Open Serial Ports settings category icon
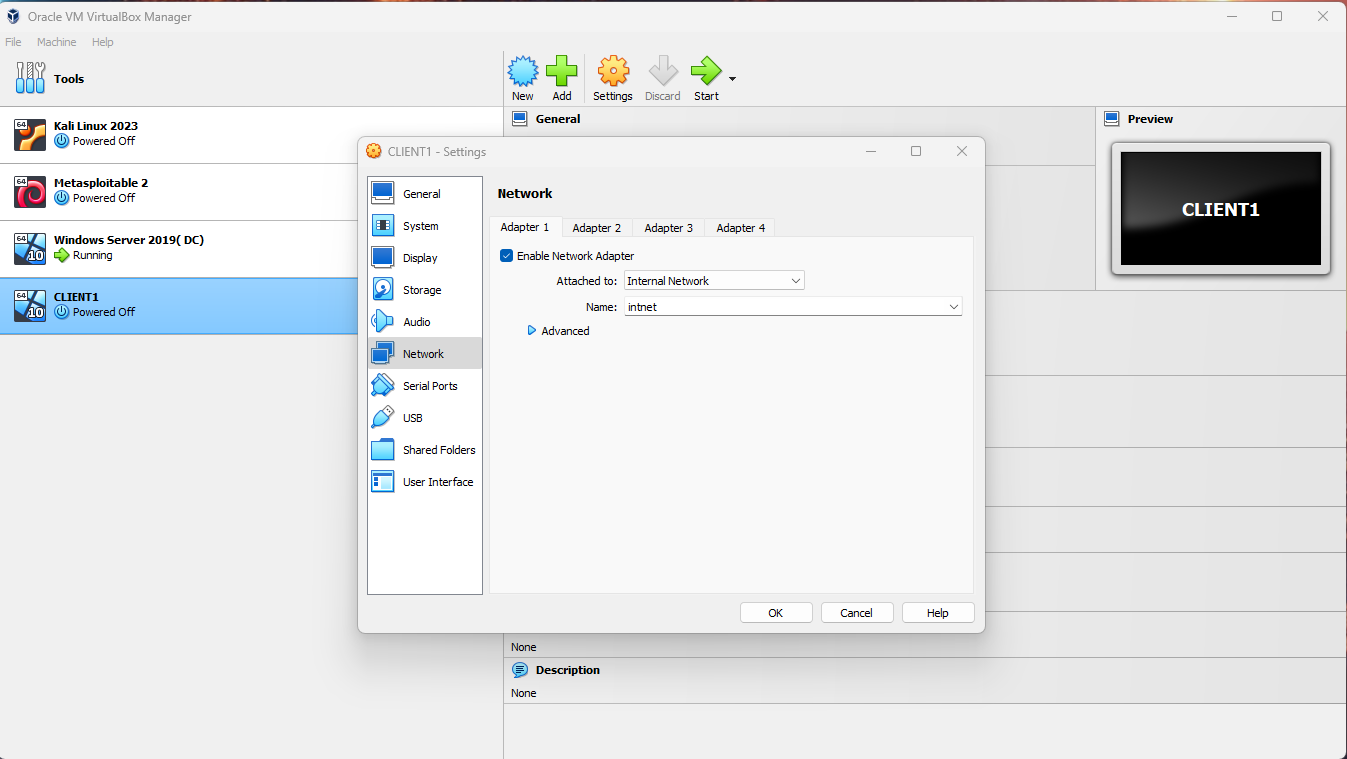The width and height of the screenshot is (1347, 759). coord(383,385)
